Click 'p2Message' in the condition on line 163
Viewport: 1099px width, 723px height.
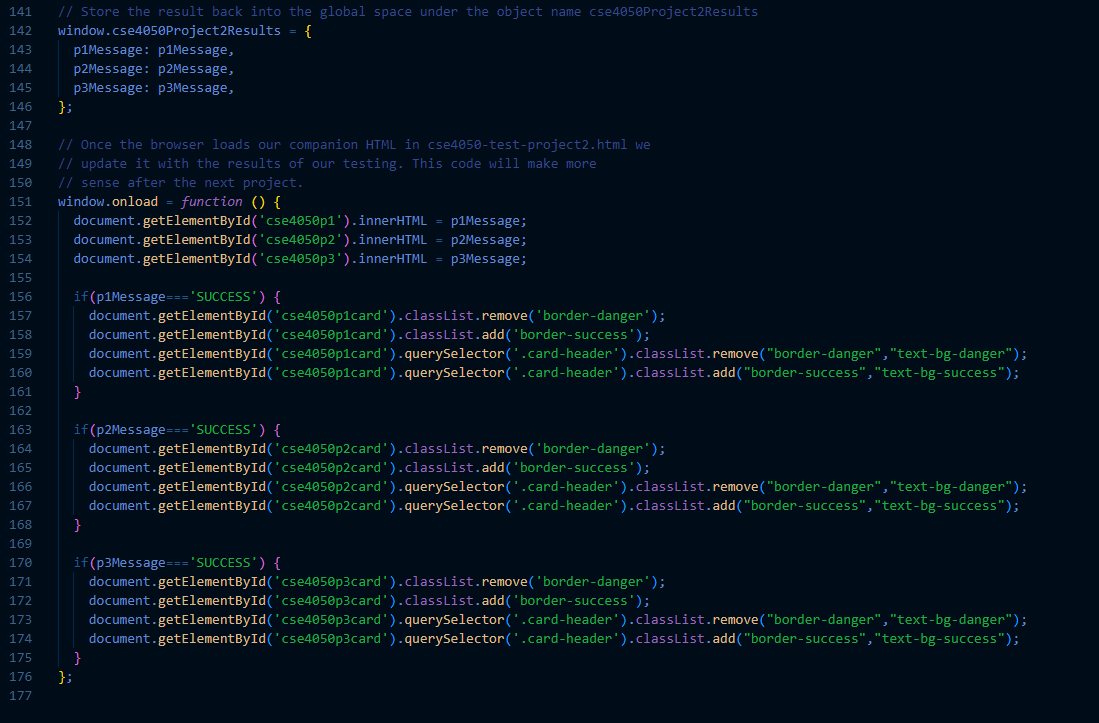click(131, 429)
